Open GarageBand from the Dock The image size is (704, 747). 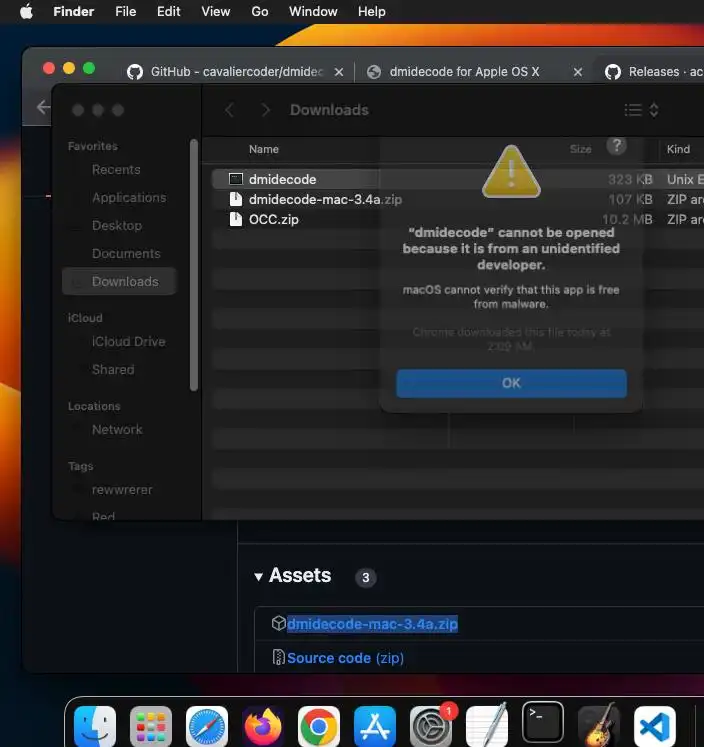599,727
